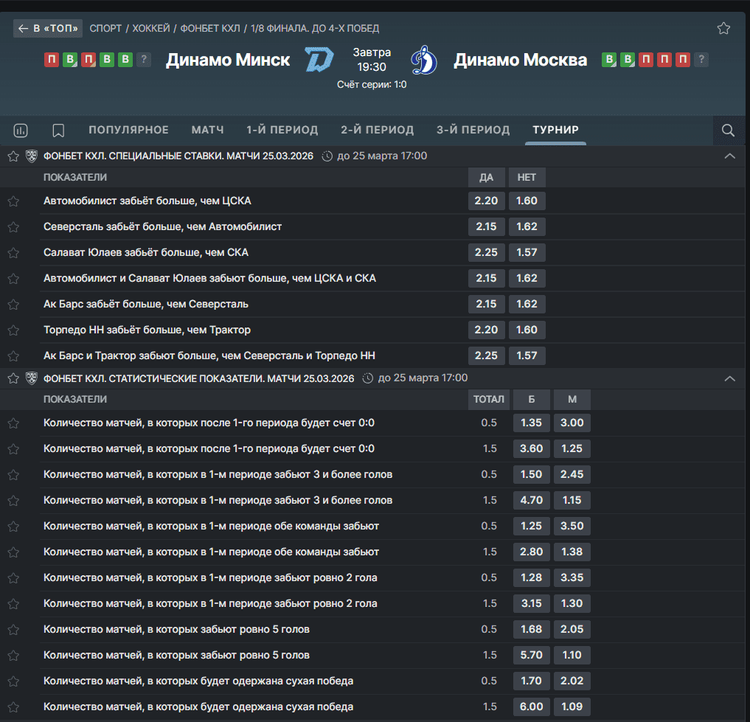
Task: Favorite the Специальные ставки section with its star
Action: (13, 156)
